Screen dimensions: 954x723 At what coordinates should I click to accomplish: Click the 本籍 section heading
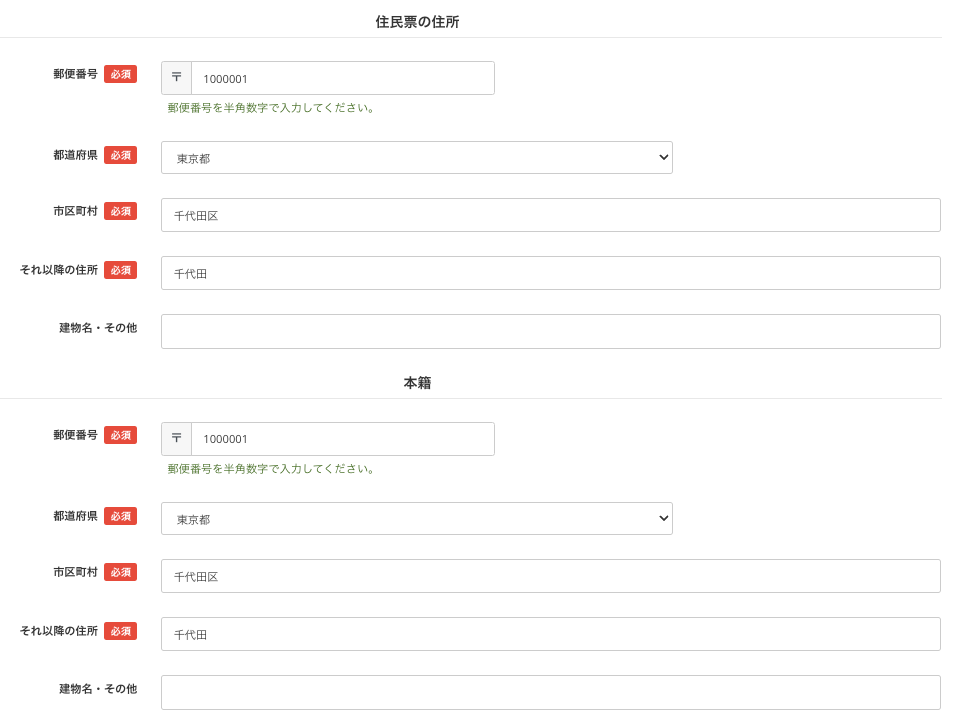(417, 383)
